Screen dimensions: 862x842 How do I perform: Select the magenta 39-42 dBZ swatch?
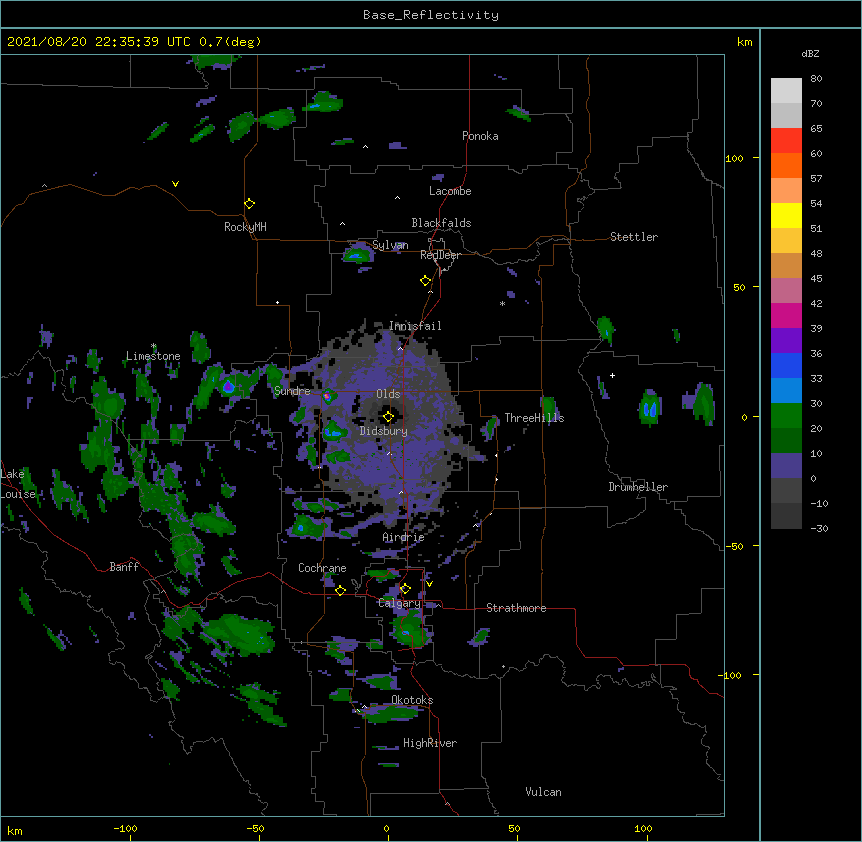pos(786,315)
